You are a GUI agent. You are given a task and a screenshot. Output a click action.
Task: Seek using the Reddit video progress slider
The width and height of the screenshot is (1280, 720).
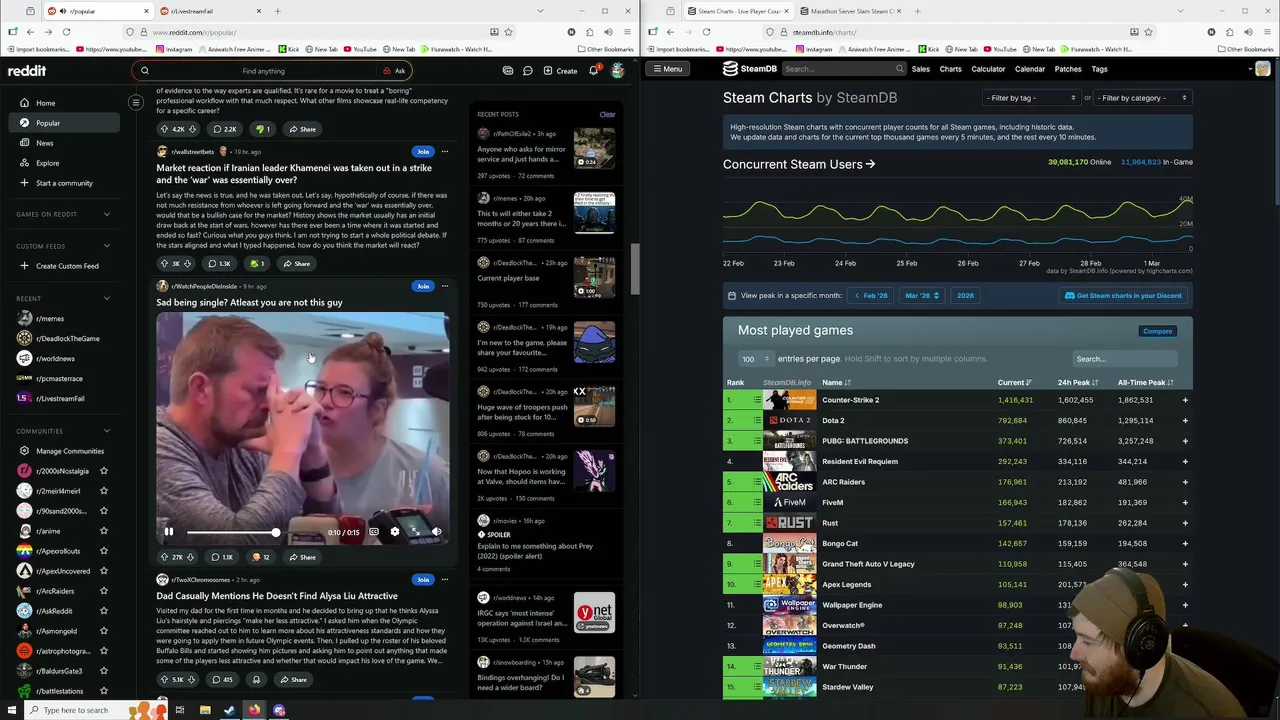click(x=254, y=532)
